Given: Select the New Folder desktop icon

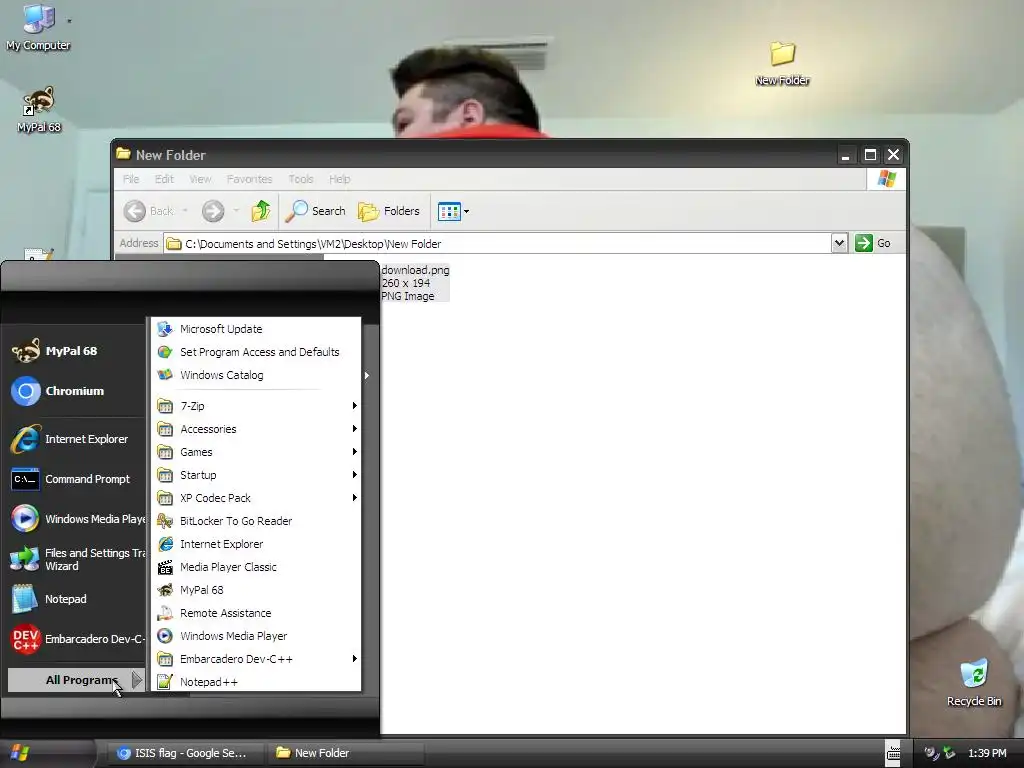Looking at the screenshot, I should (782, 63).
